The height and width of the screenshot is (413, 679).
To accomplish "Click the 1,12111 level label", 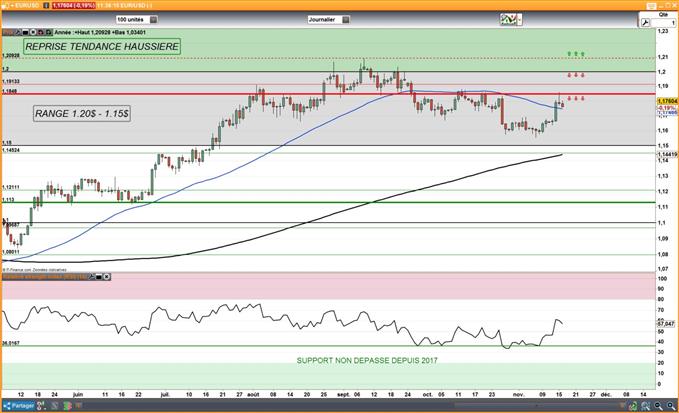I will (x=10, y=187).
